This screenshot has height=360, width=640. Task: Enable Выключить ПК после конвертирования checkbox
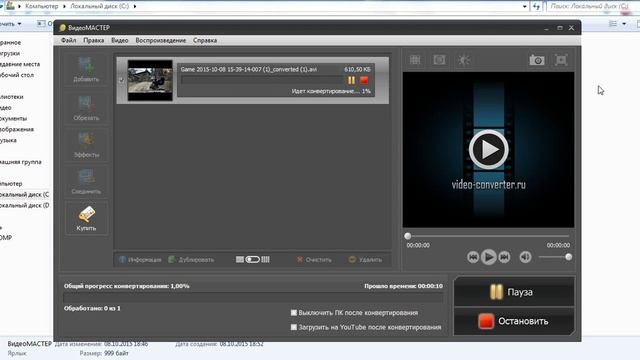click(x=293, y=313)
